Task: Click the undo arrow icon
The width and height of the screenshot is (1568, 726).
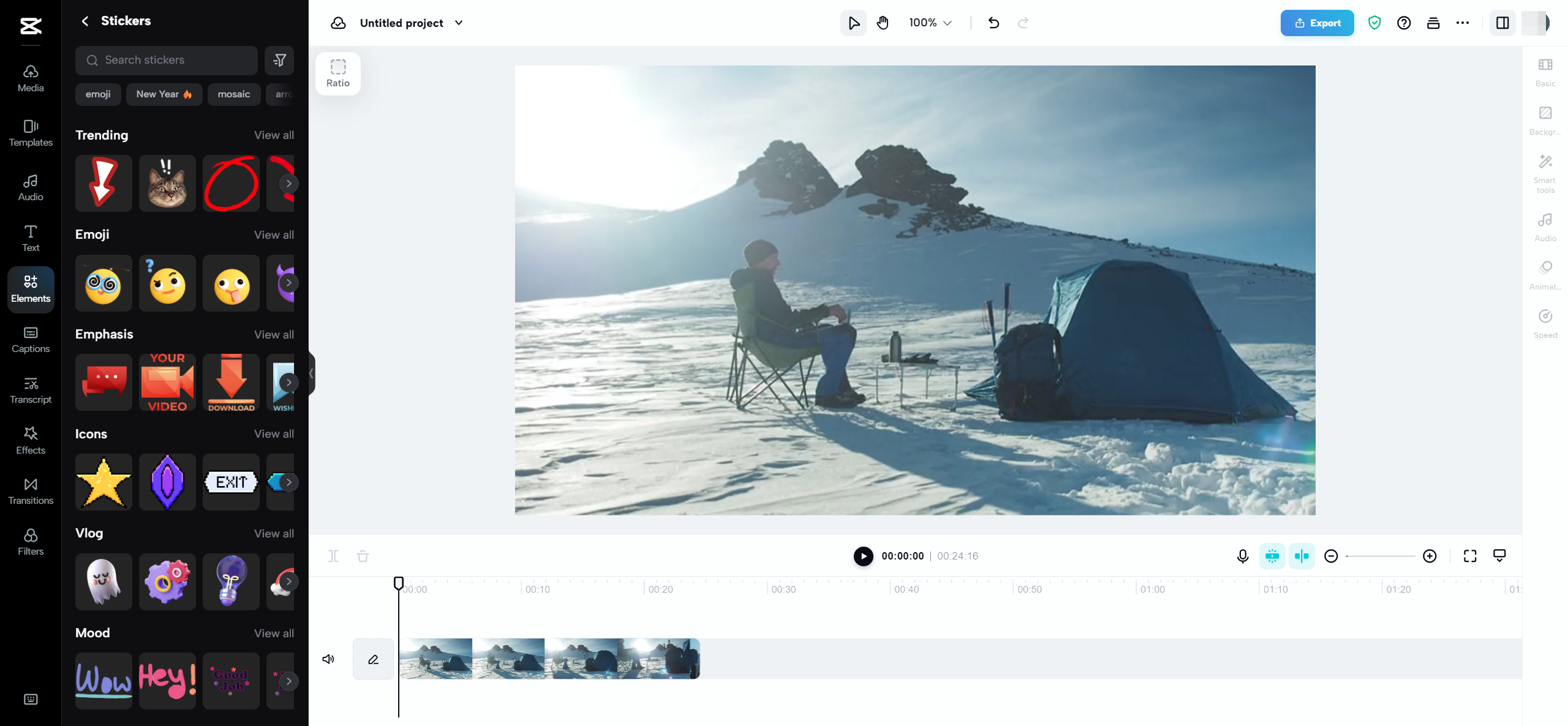Action: tap(993, 22)
